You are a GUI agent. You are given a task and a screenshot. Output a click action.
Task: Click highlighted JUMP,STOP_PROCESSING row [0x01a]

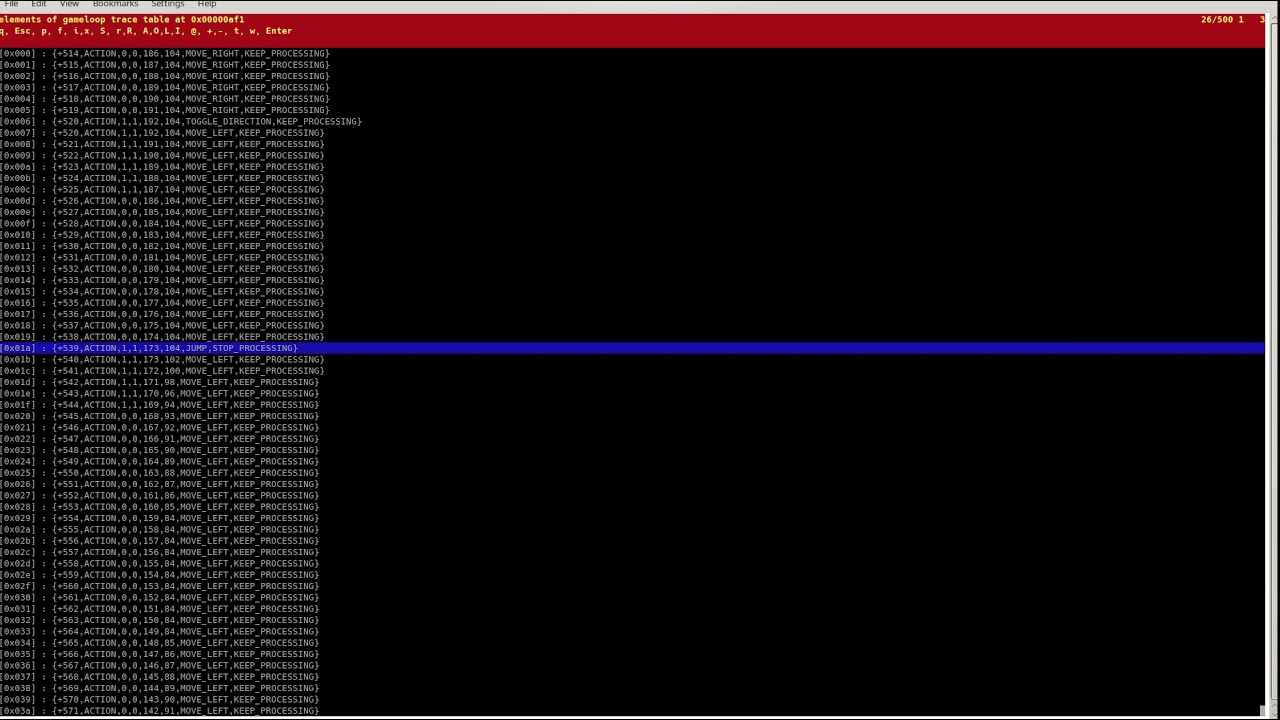[x=632, y=348]
